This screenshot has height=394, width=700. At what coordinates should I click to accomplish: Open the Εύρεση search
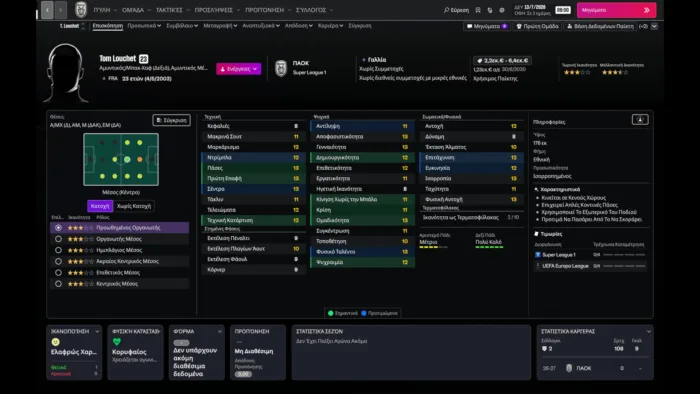click(x=456, y=10)
